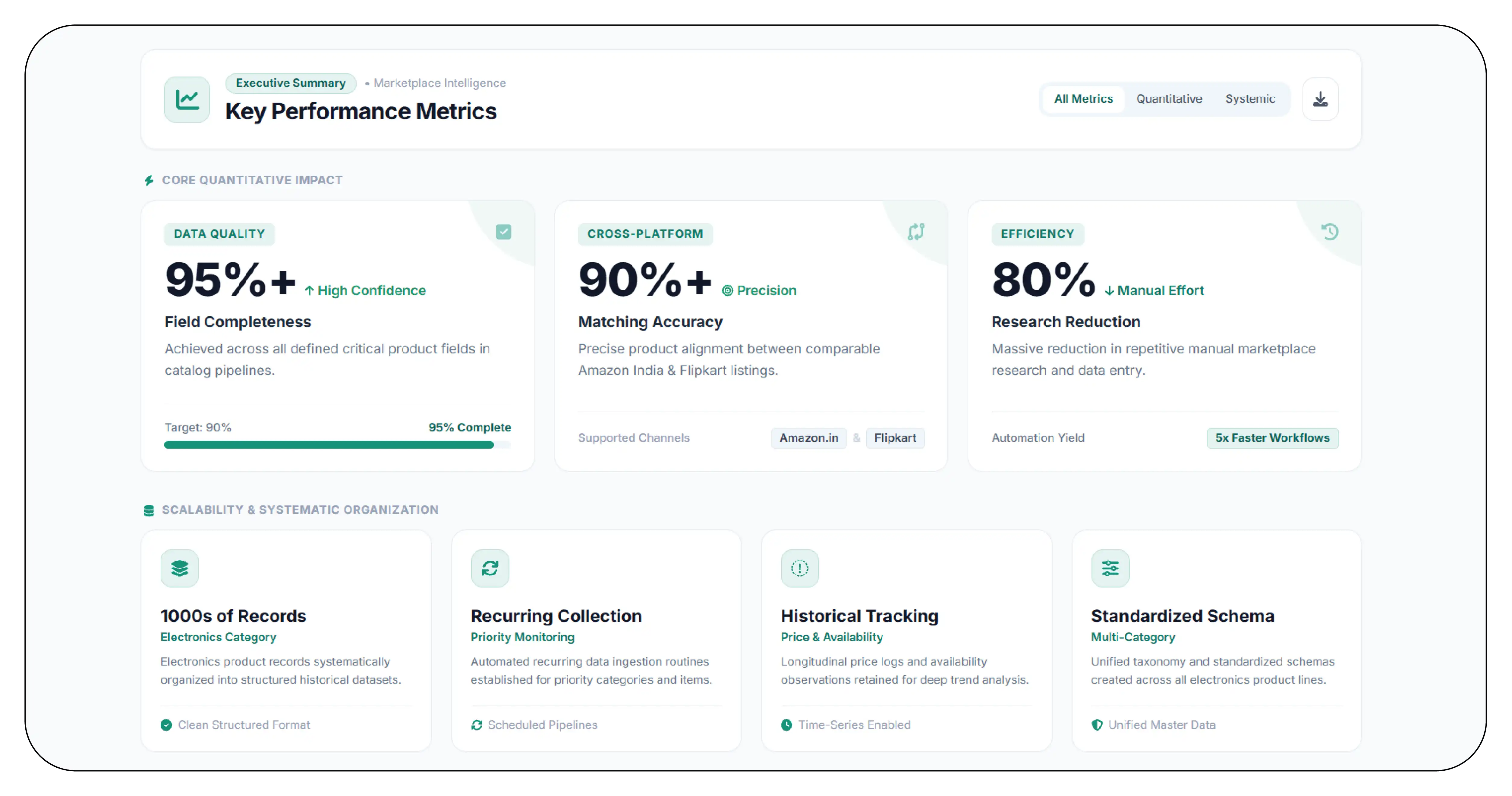Click the Amazon.in channel tag

coord(808,438)
